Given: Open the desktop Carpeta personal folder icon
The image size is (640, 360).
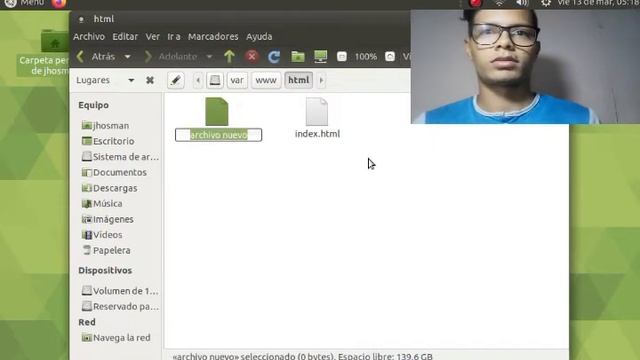Looking at the screenshot, I should 55,42.
